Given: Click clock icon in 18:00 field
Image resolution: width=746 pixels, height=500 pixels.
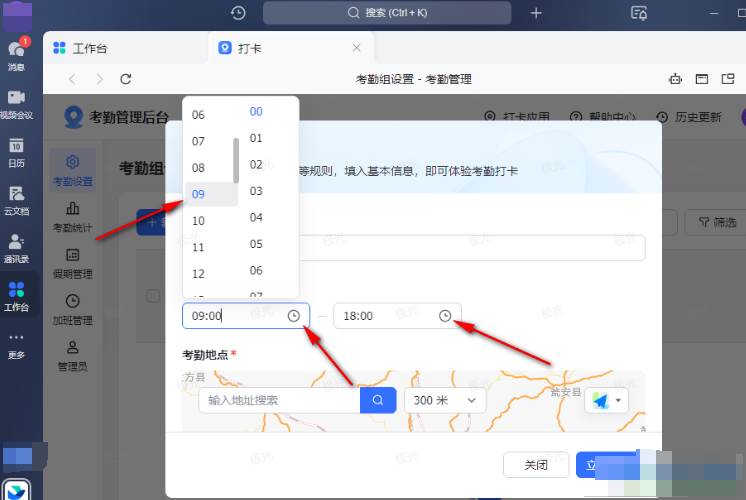Looking at the screenshot, I should pyautogui.click(x=445, y=316).
